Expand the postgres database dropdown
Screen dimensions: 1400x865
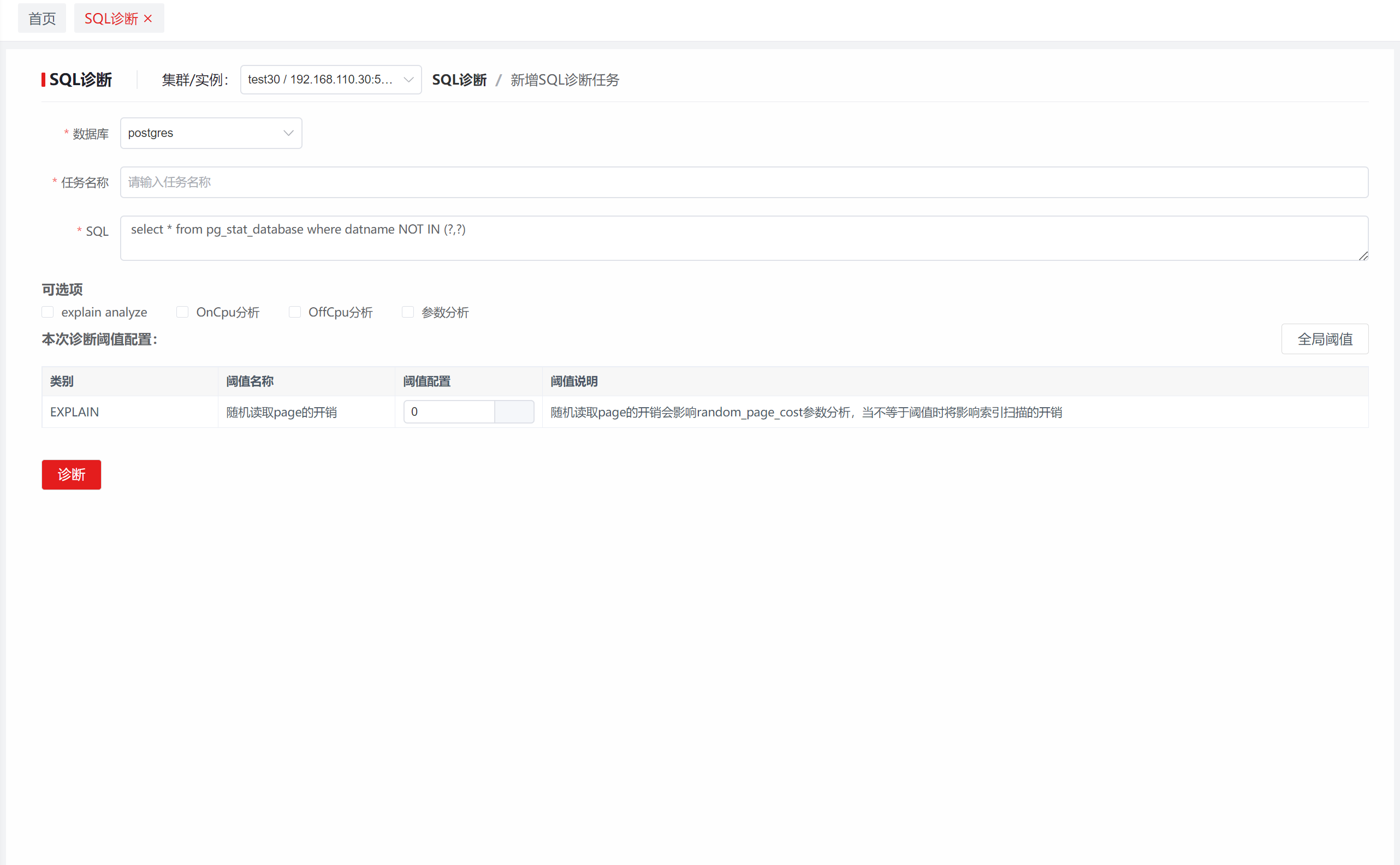click(211, 133)
